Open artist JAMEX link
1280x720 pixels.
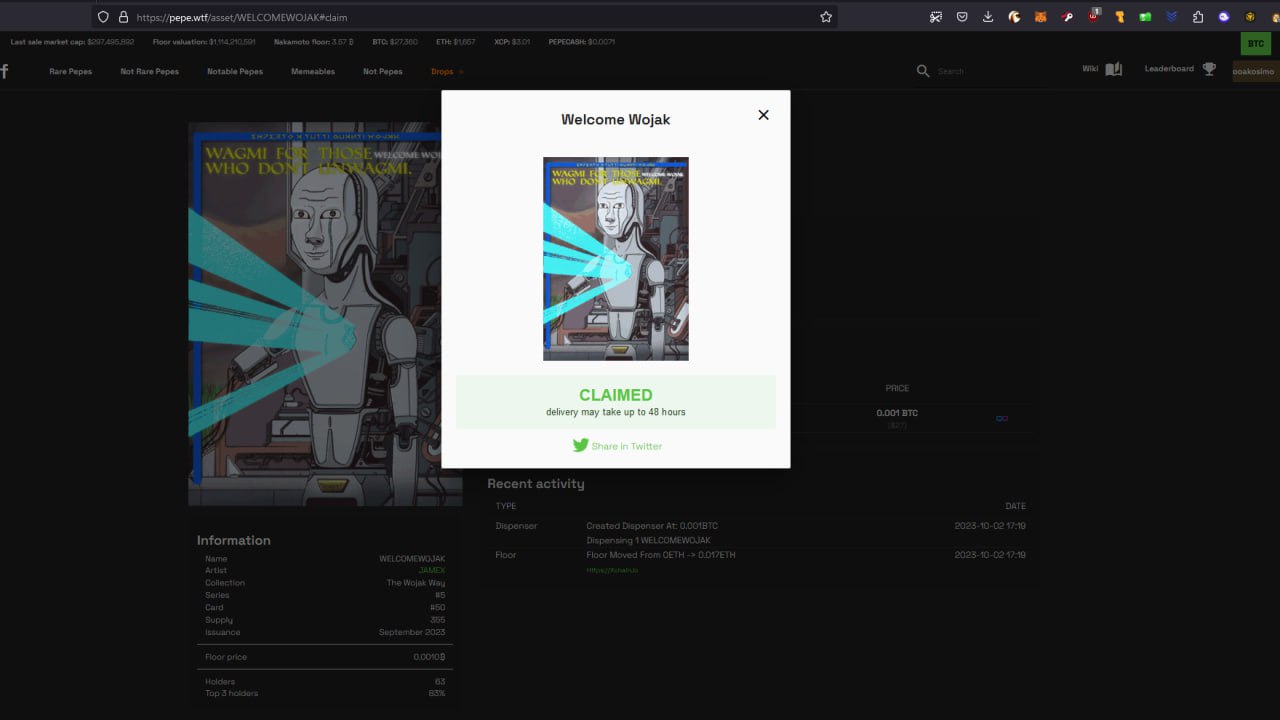pos(432,571)
